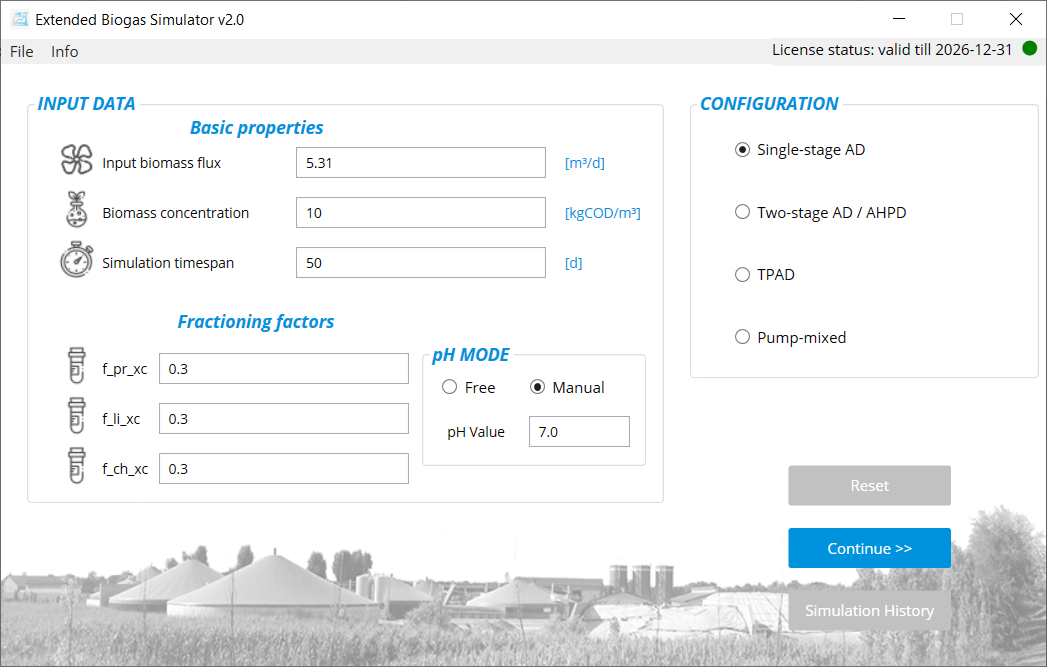Click the f_pr_xc value field

click(284, 369)
